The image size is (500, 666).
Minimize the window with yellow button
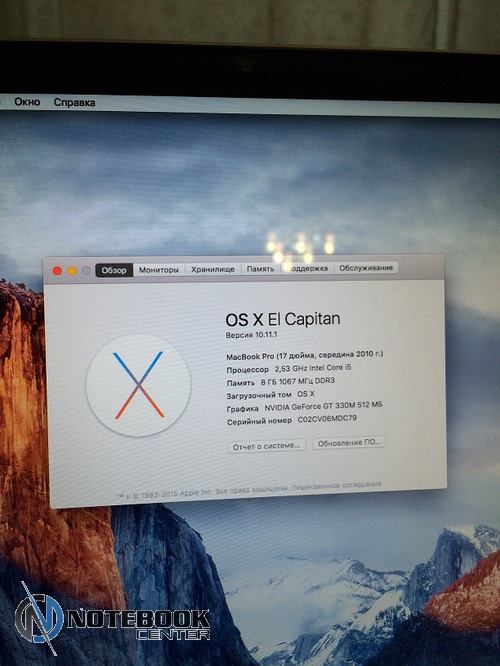[x=72, y=271]
